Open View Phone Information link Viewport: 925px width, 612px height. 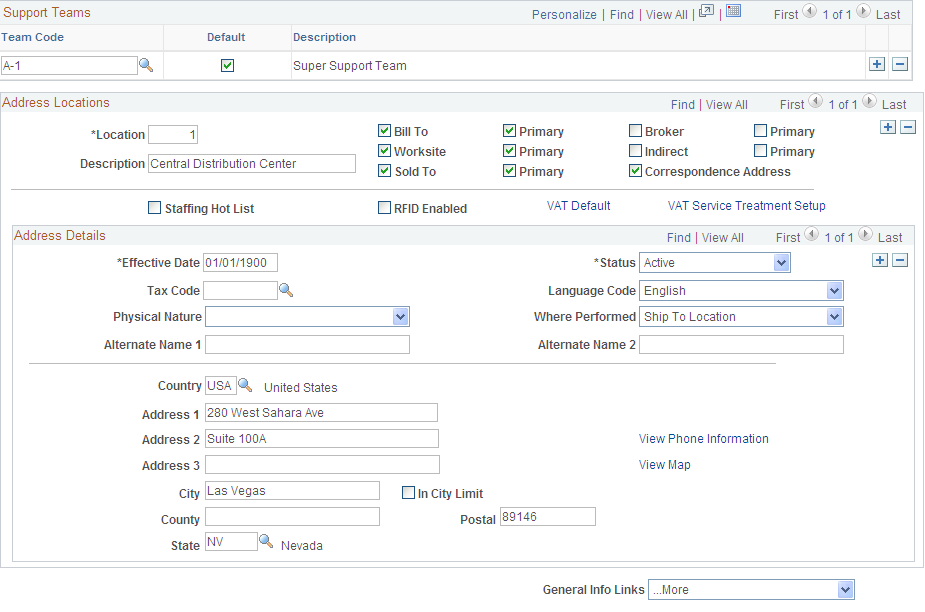click(x=703, y=438)
